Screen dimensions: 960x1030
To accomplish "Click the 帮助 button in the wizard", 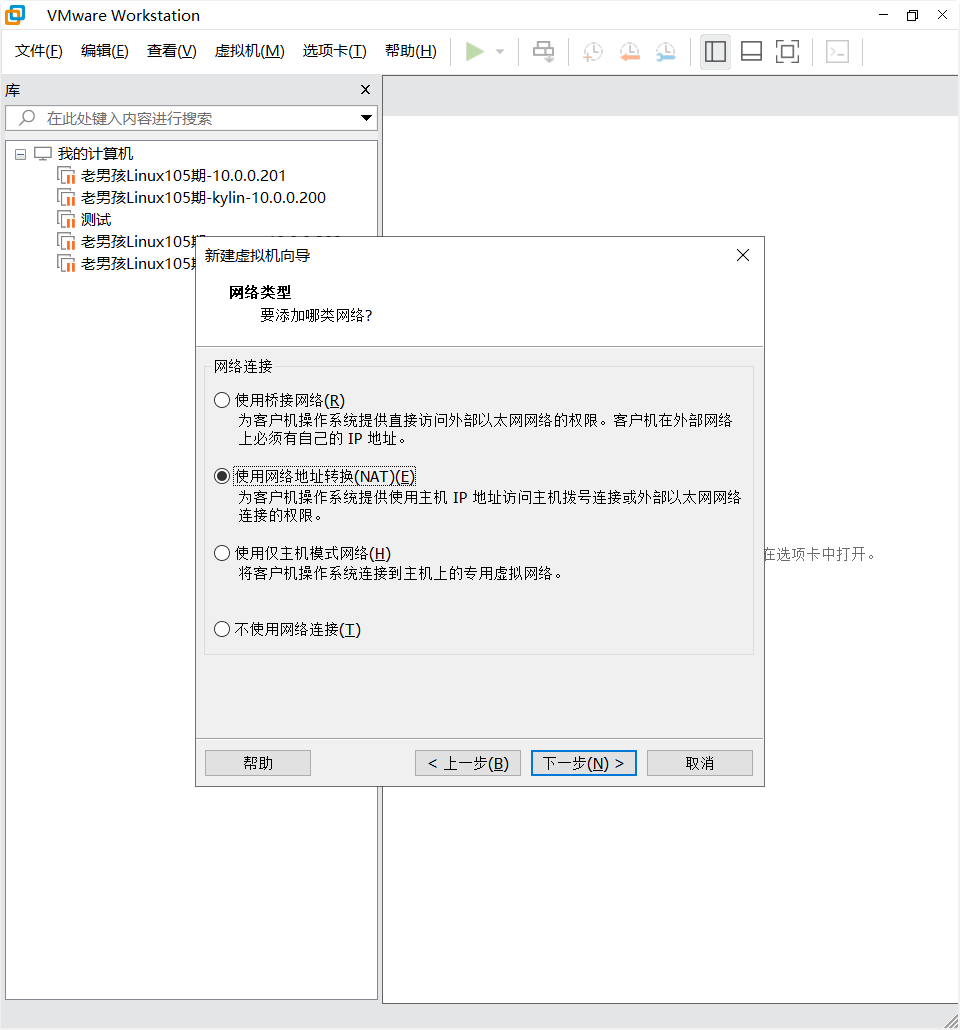I will [x=258, y=763].
